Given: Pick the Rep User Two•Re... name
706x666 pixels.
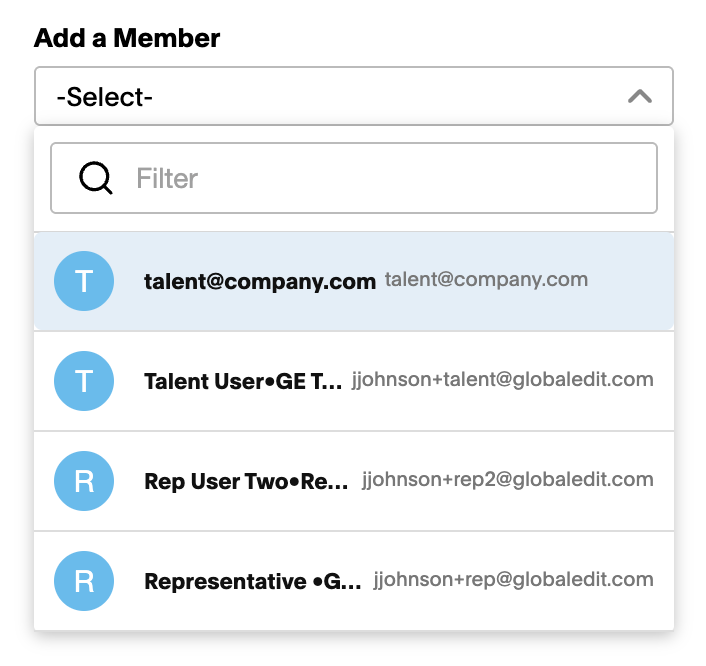Looking at the screenshot, I should click(246, 481).
